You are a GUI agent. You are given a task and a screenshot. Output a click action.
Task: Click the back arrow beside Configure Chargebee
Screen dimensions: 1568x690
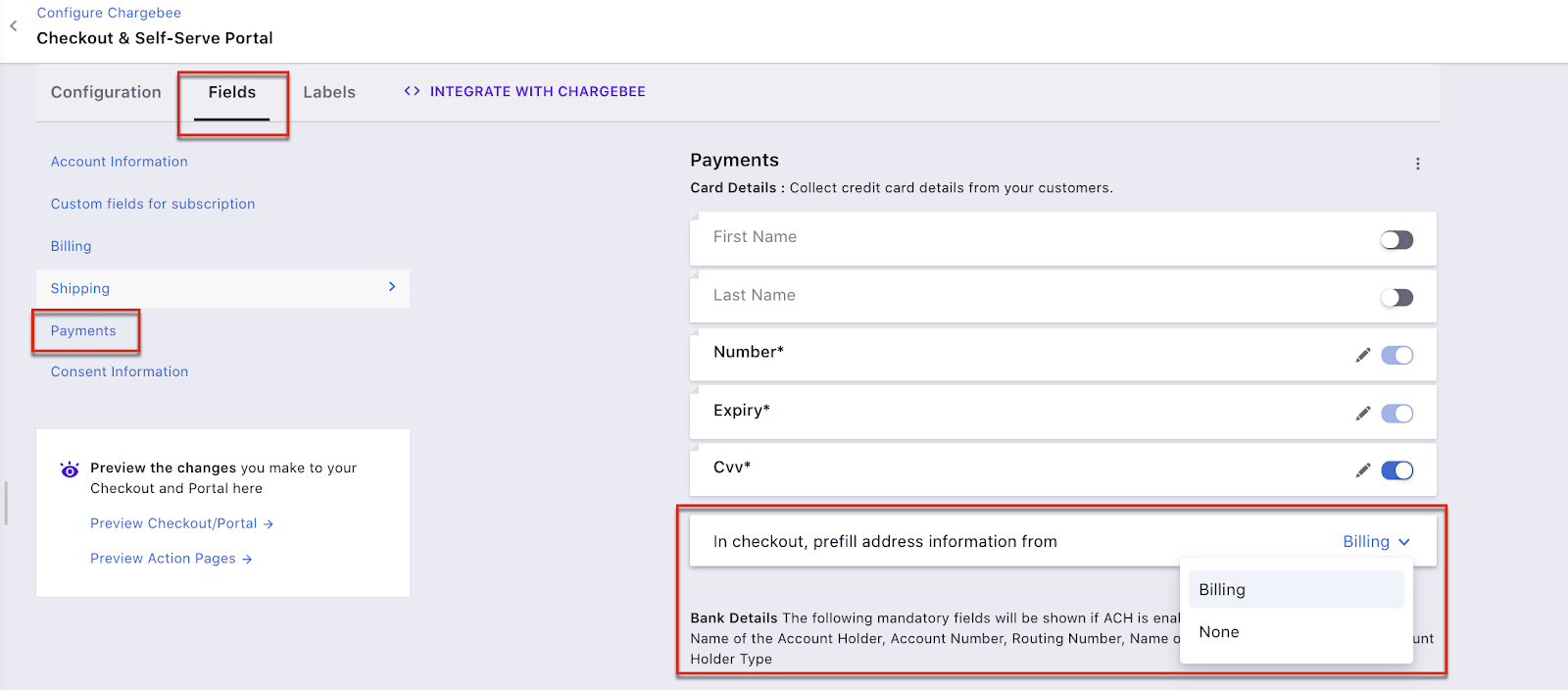(14, 26)
